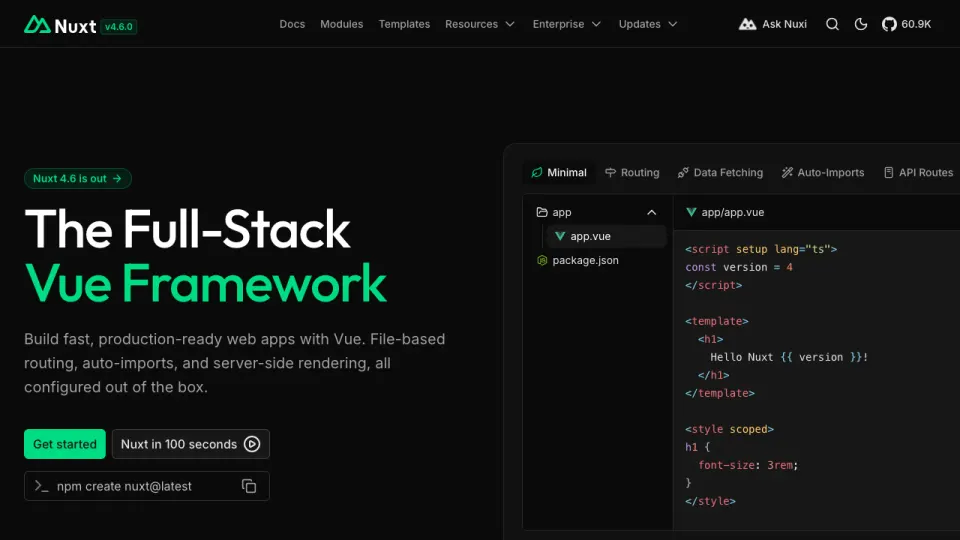Click the Nuxt logo in header
This screenshot has height=540, width=960.
[60, 25]
